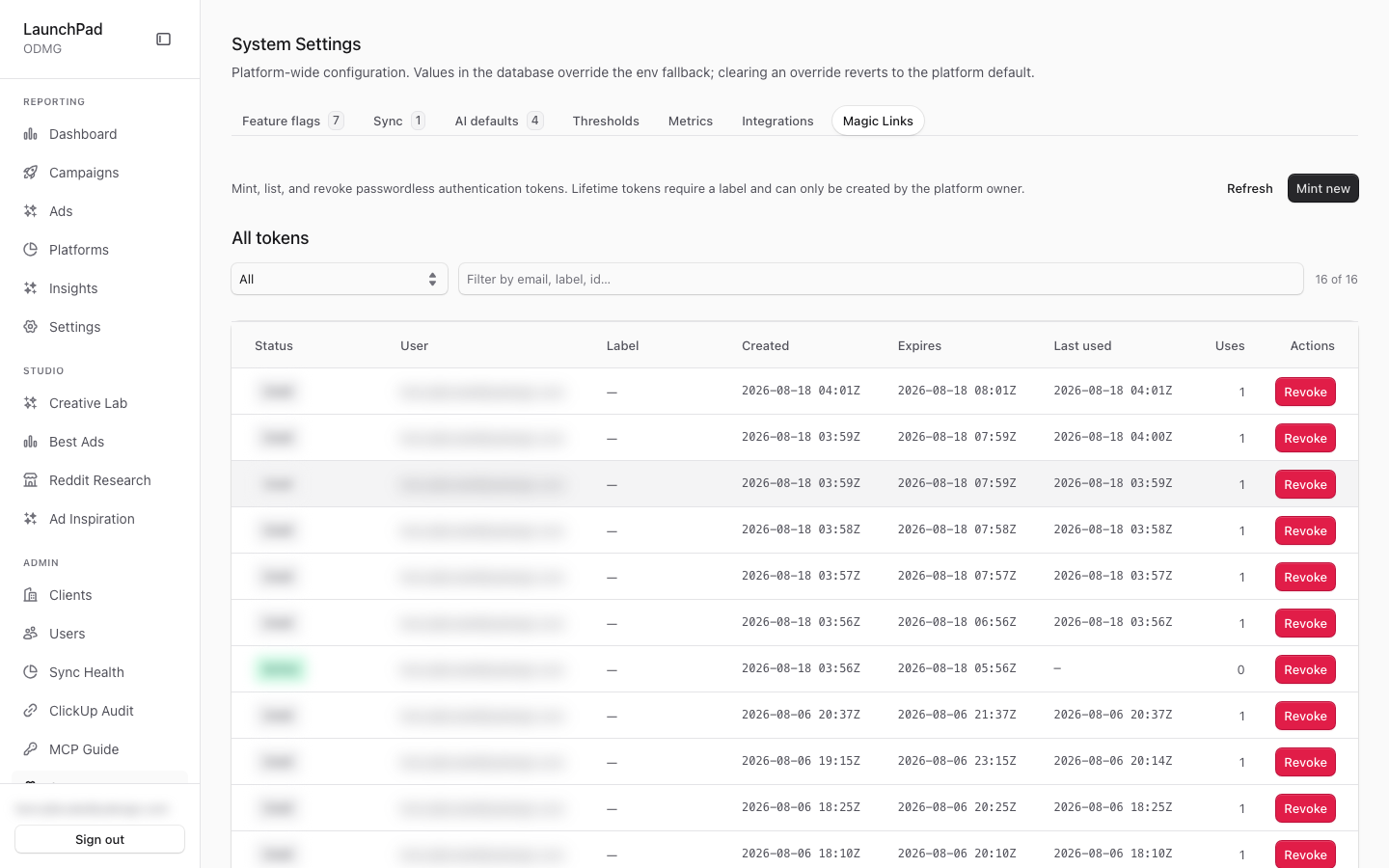1389x868 pixels.
Task: Switch to the Feature flags tab
Action: tap(292, 121)
